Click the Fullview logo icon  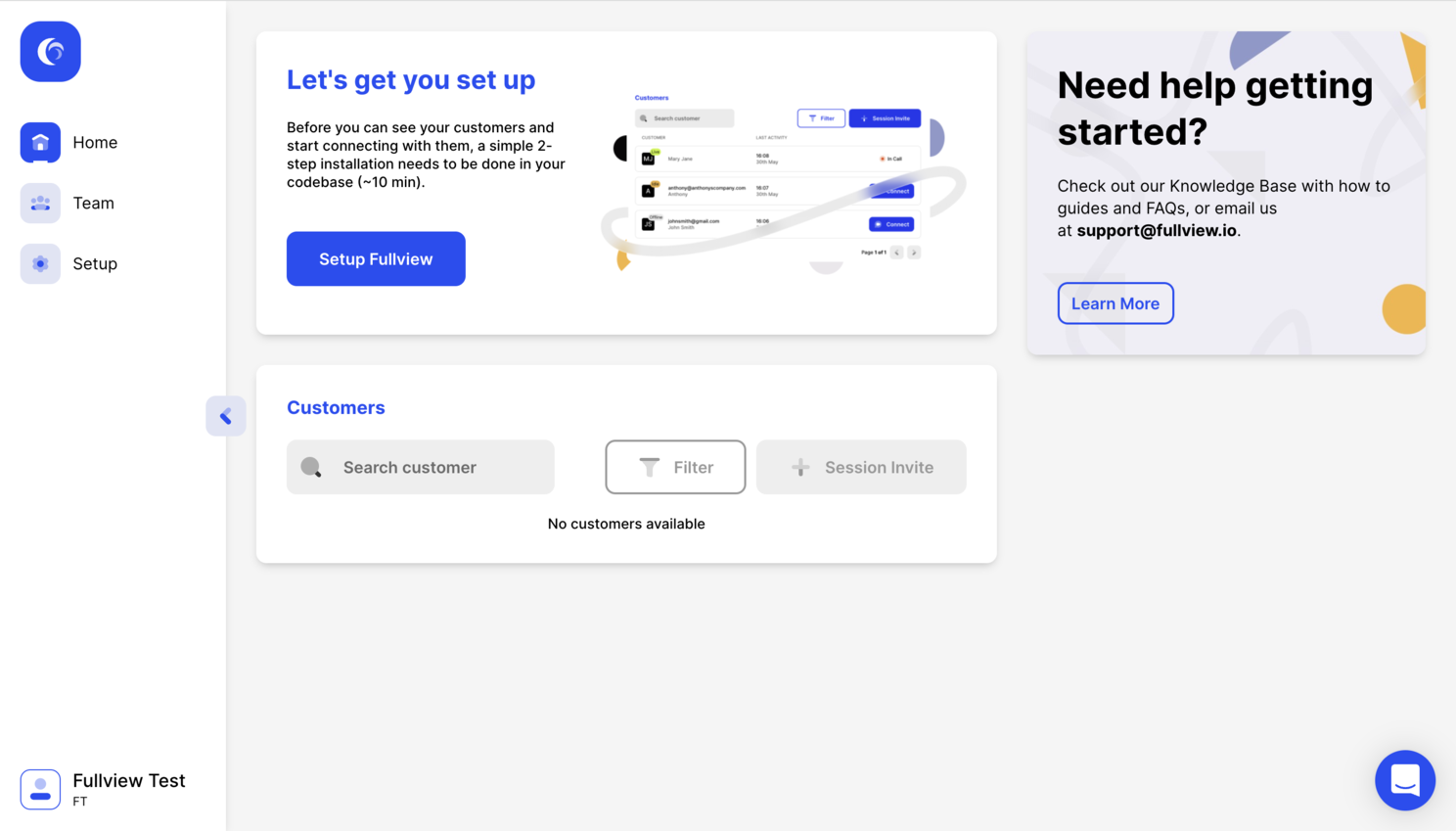point(50,51)
